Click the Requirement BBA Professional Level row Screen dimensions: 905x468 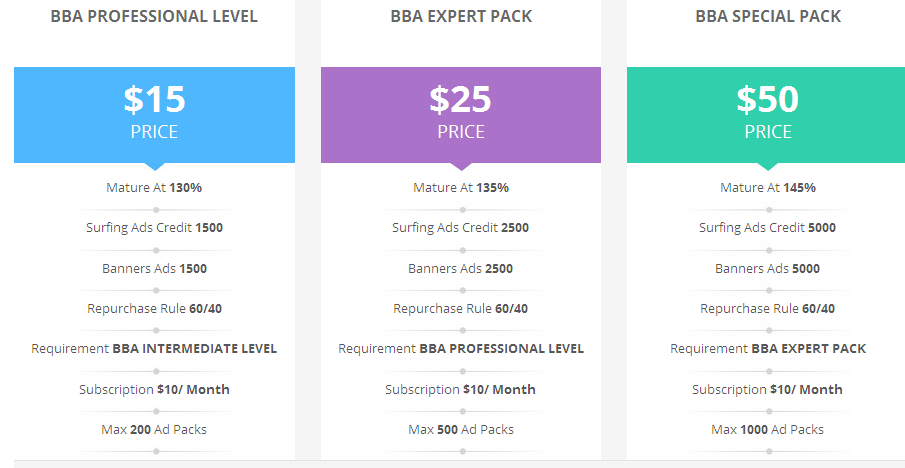(461, 349)
